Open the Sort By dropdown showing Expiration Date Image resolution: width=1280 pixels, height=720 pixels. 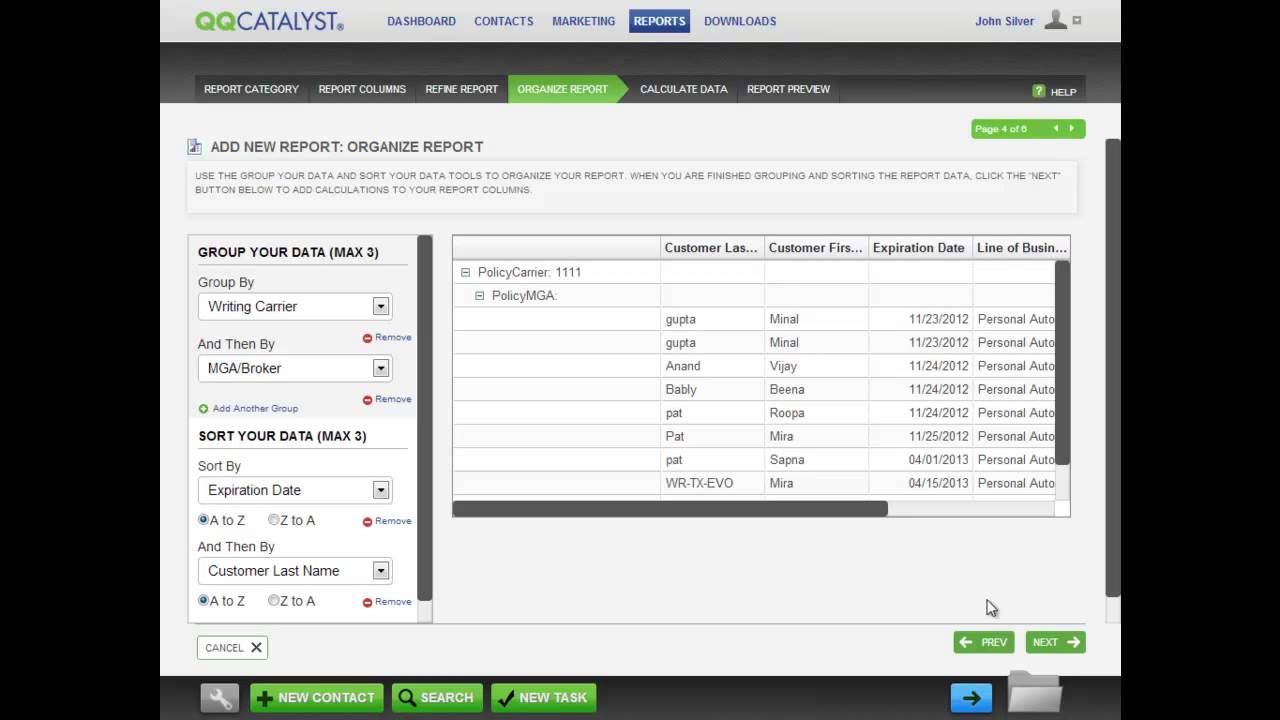tap(295, 491)
